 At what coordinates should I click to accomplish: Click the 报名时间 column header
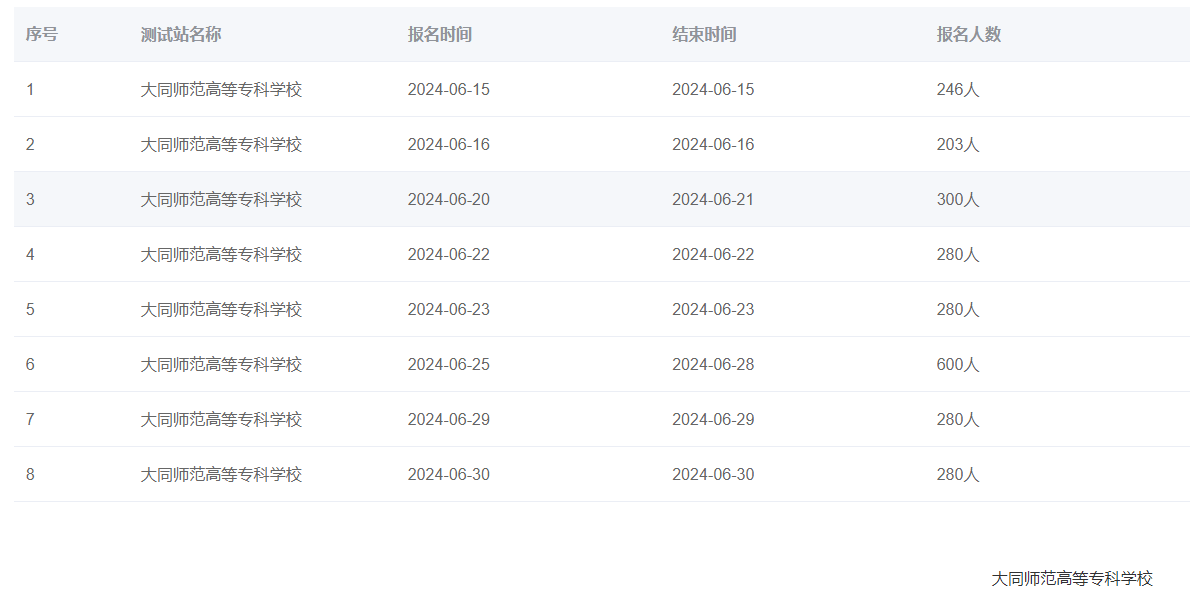(x=440, y=34)
